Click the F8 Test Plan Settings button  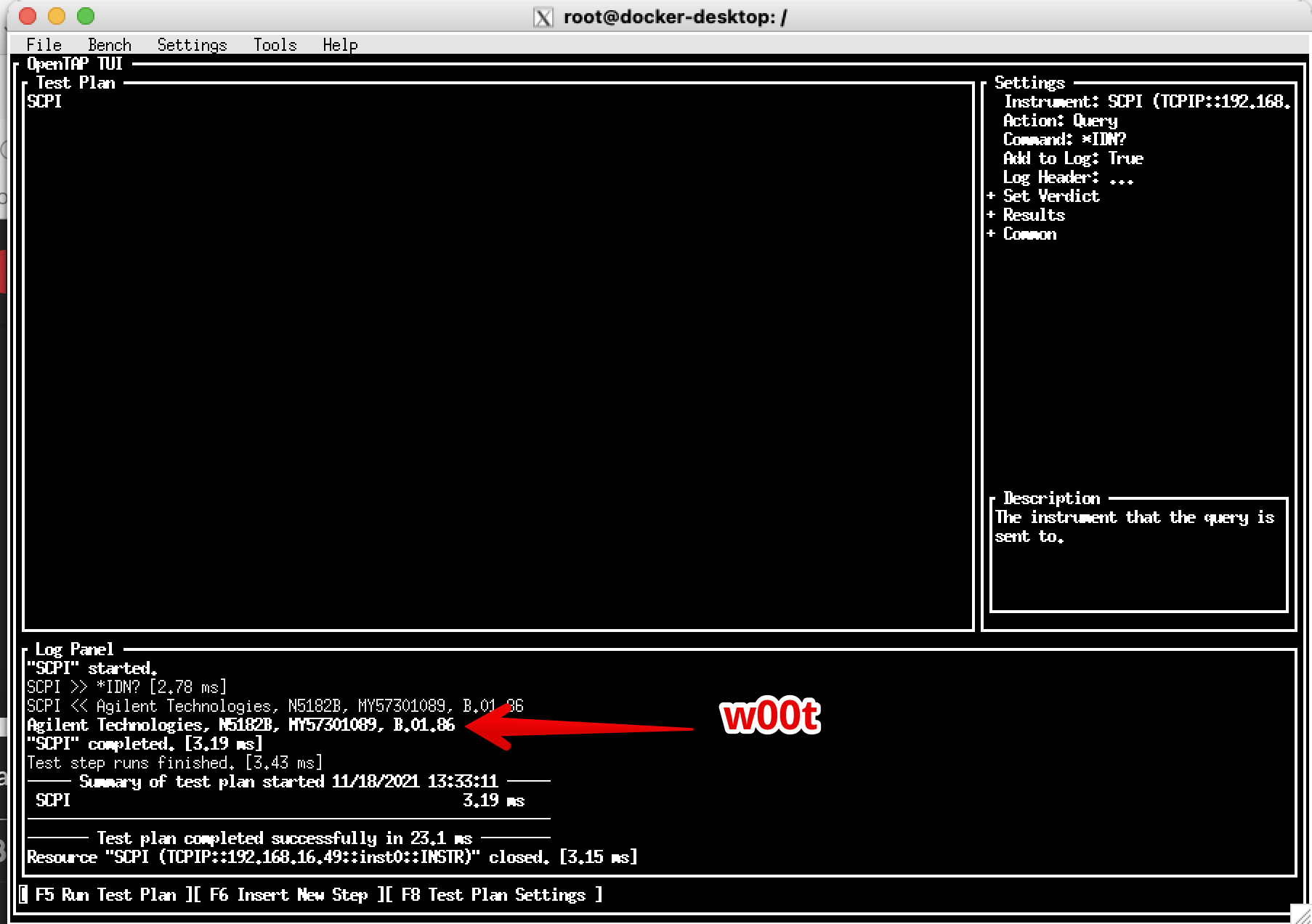pos(493,895)
